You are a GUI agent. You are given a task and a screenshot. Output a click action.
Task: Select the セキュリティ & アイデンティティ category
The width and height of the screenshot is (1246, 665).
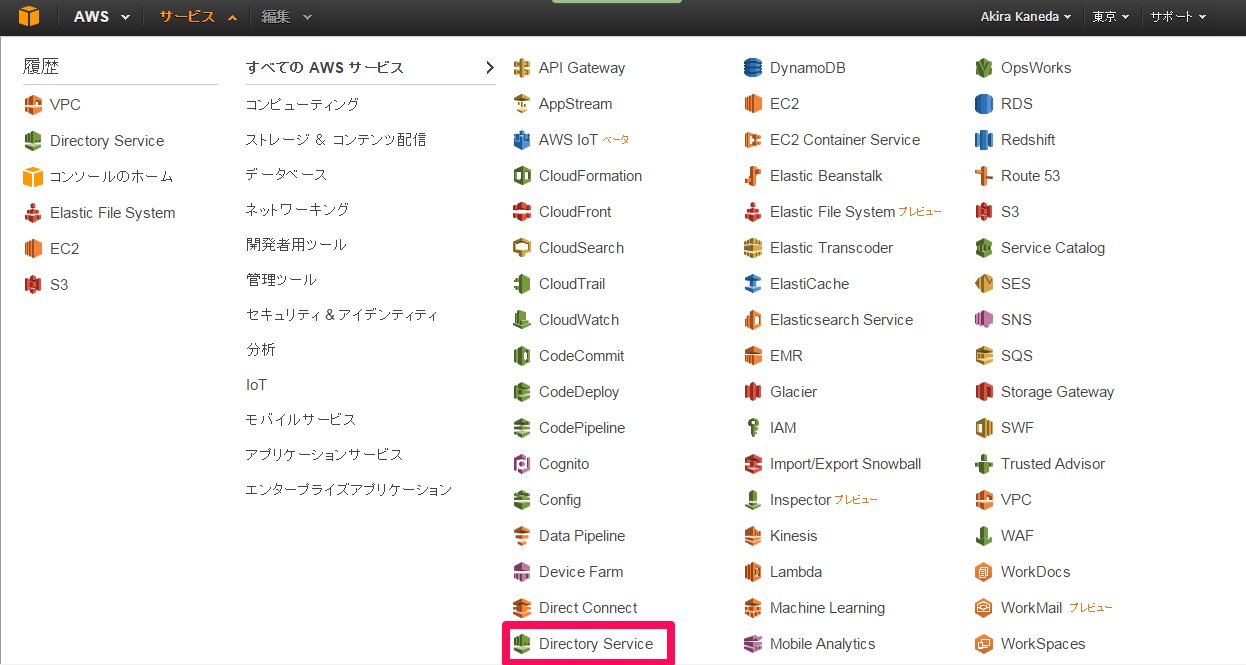[342, 314]
